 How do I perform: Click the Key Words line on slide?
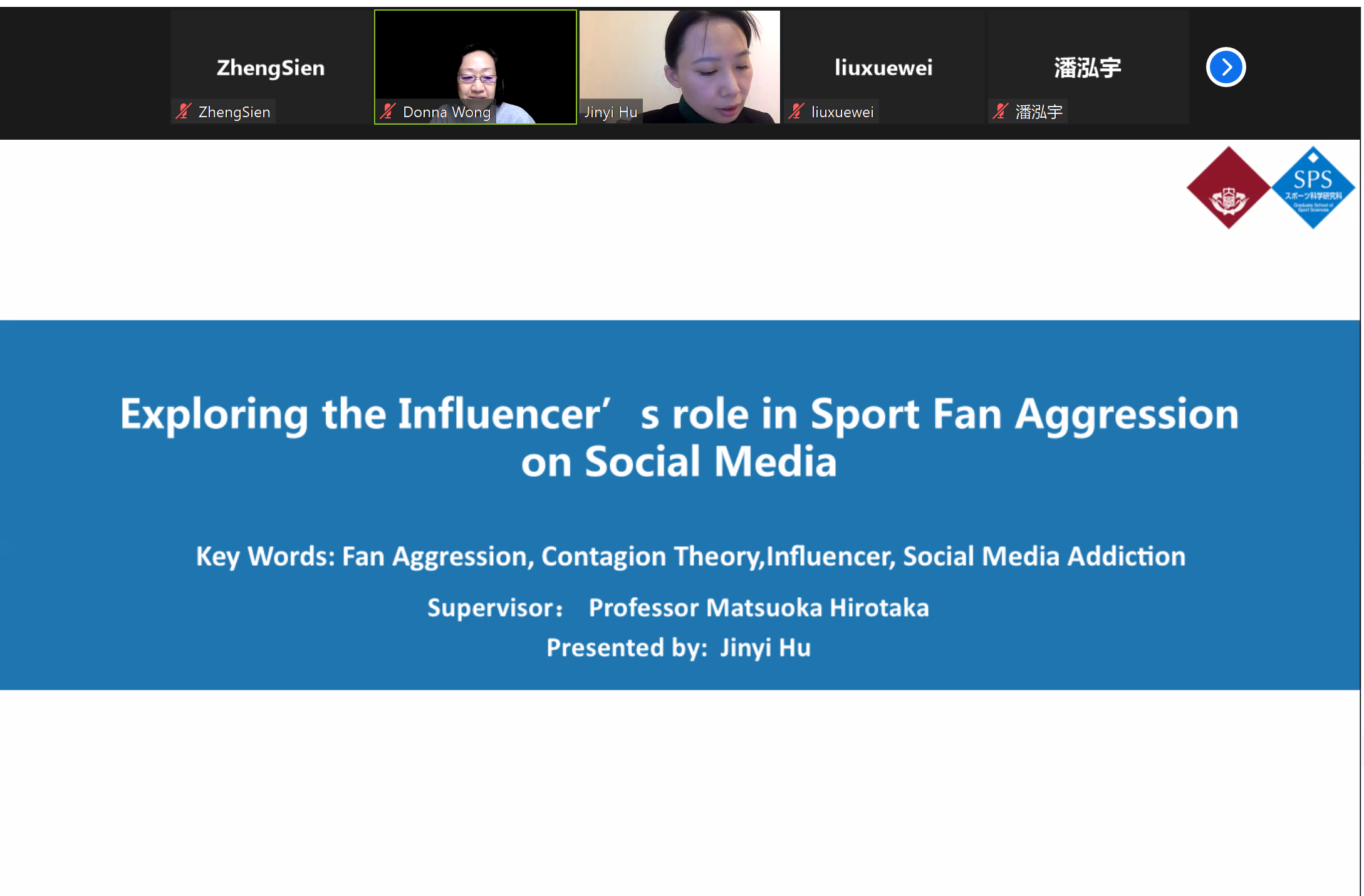690,556
